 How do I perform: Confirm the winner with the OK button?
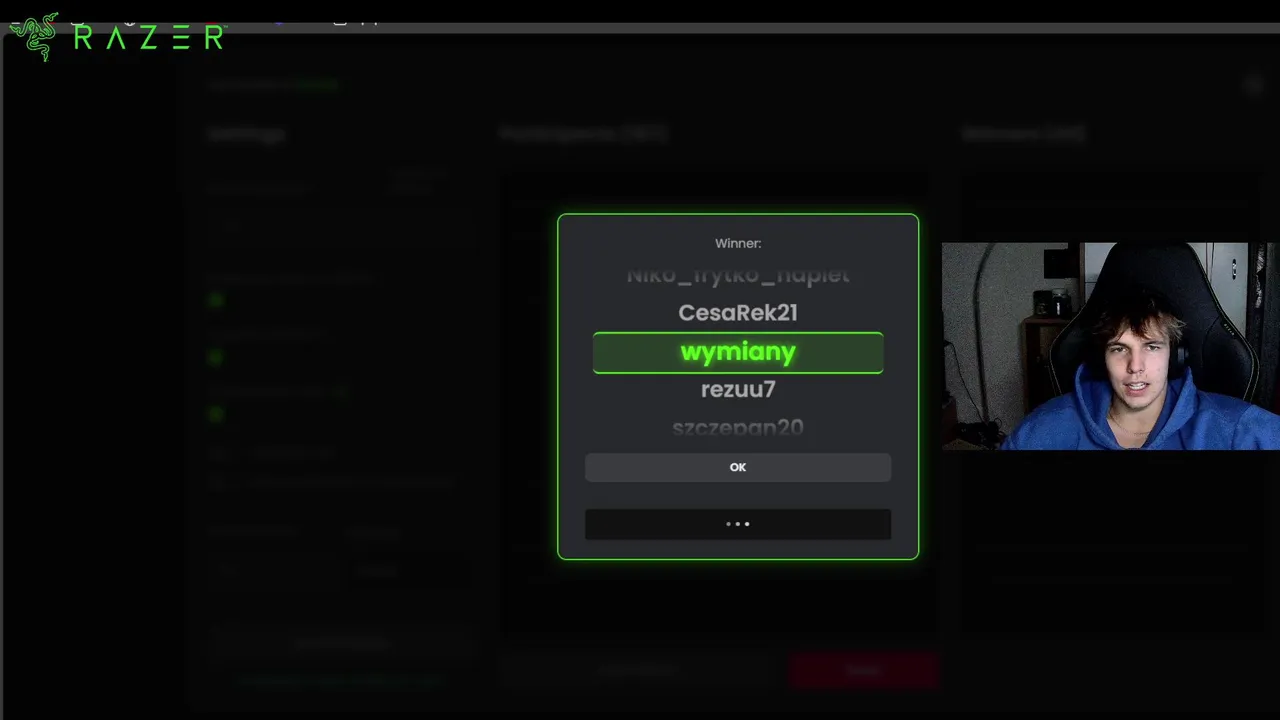point(738,467)
